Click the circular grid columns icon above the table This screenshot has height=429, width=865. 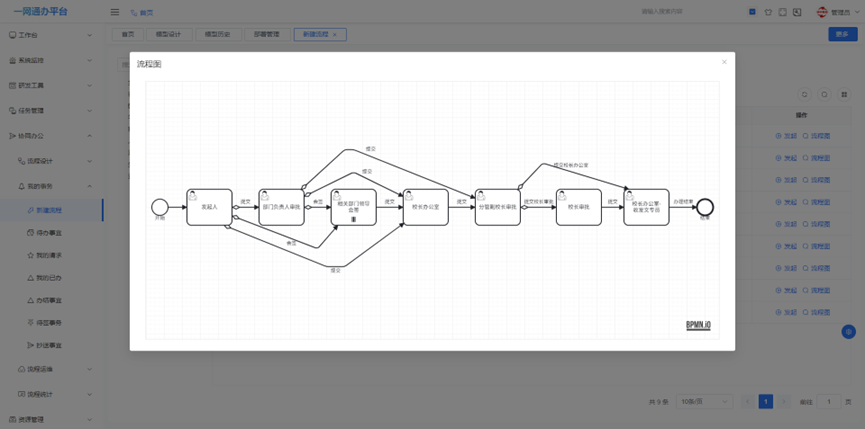843,95
